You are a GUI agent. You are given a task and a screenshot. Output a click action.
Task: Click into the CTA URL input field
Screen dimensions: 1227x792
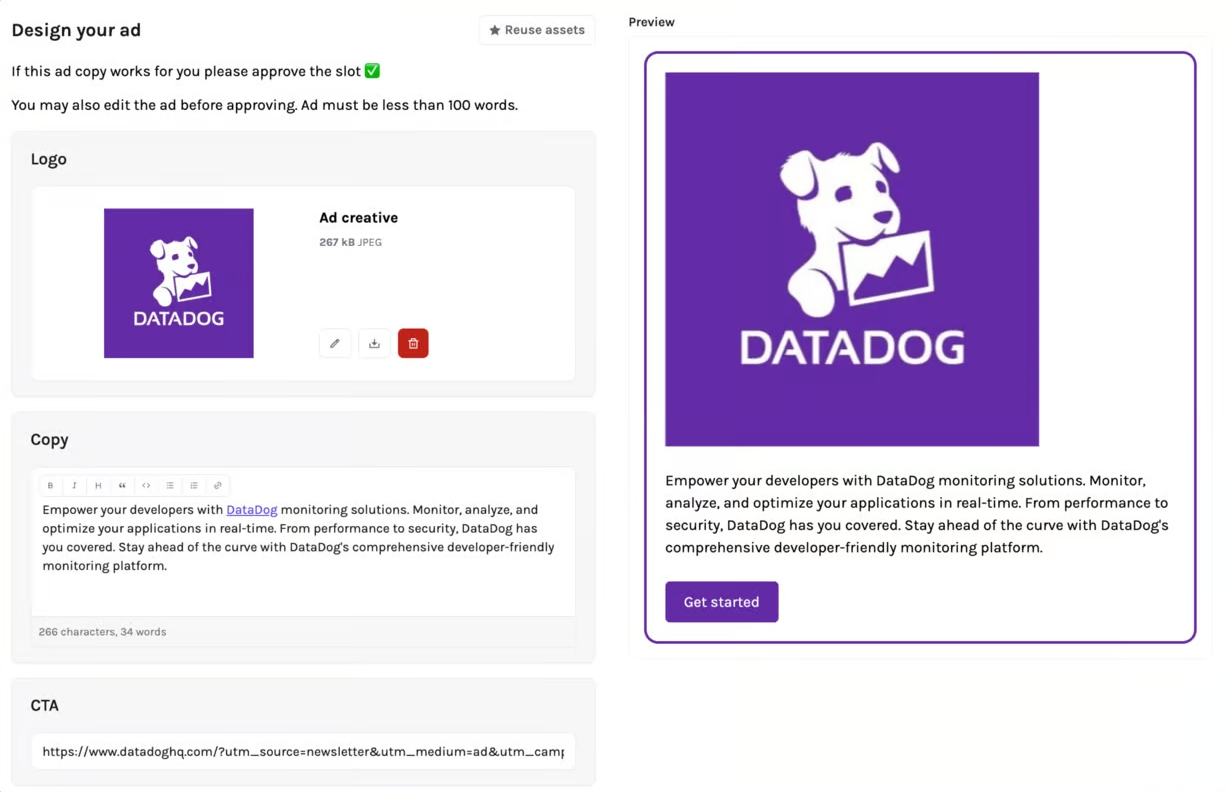(x=303, y=752)
